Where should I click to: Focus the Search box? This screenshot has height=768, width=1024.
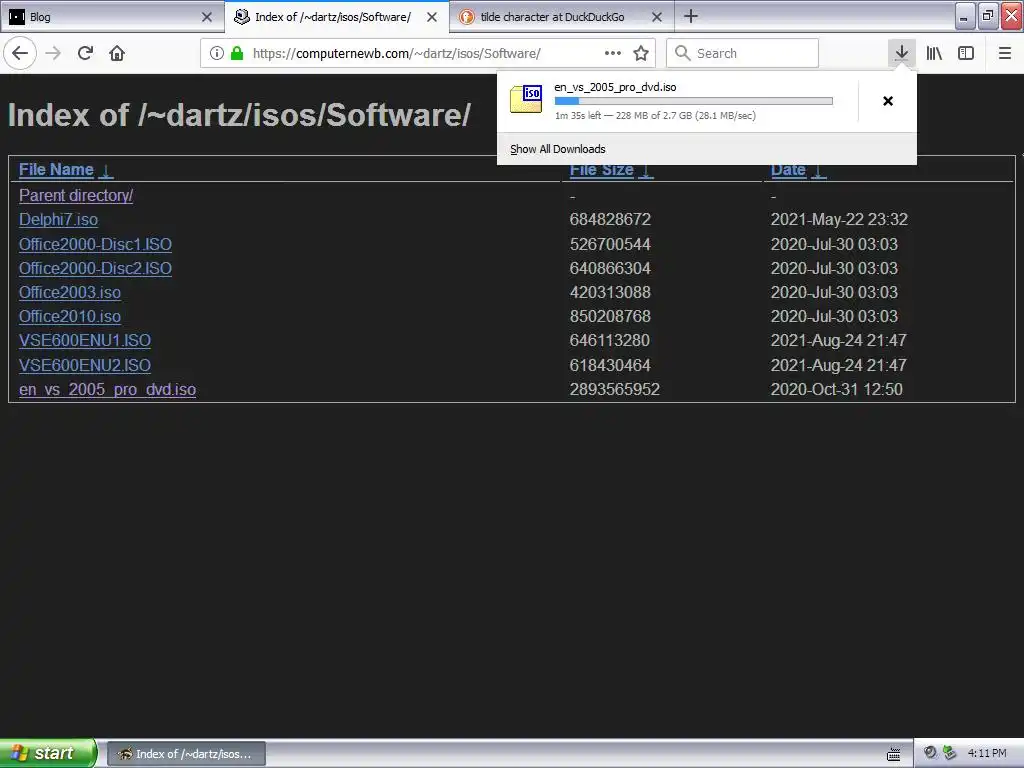[743, 53]
